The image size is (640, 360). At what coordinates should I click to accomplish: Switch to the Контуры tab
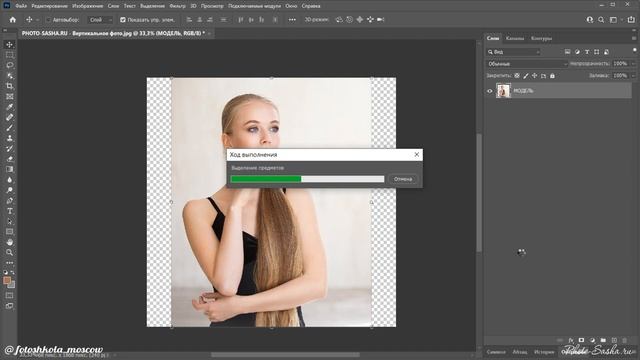pyautogui.click(x=542, y=38)
